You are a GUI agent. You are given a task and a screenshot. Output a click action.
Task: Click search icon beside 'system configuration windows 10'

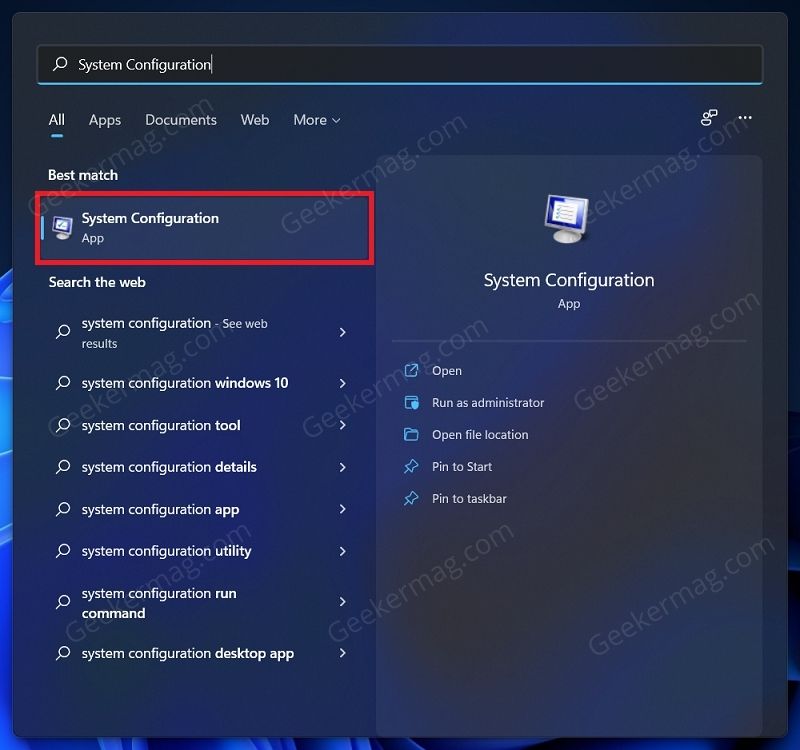pos(63,383)
